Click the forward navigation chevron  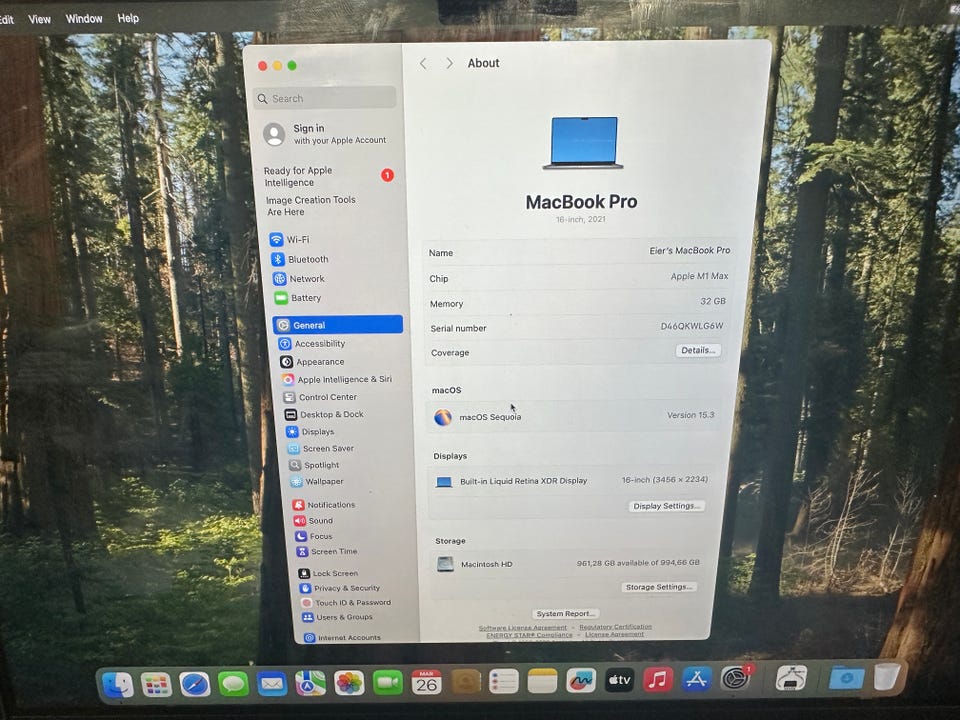449,63
